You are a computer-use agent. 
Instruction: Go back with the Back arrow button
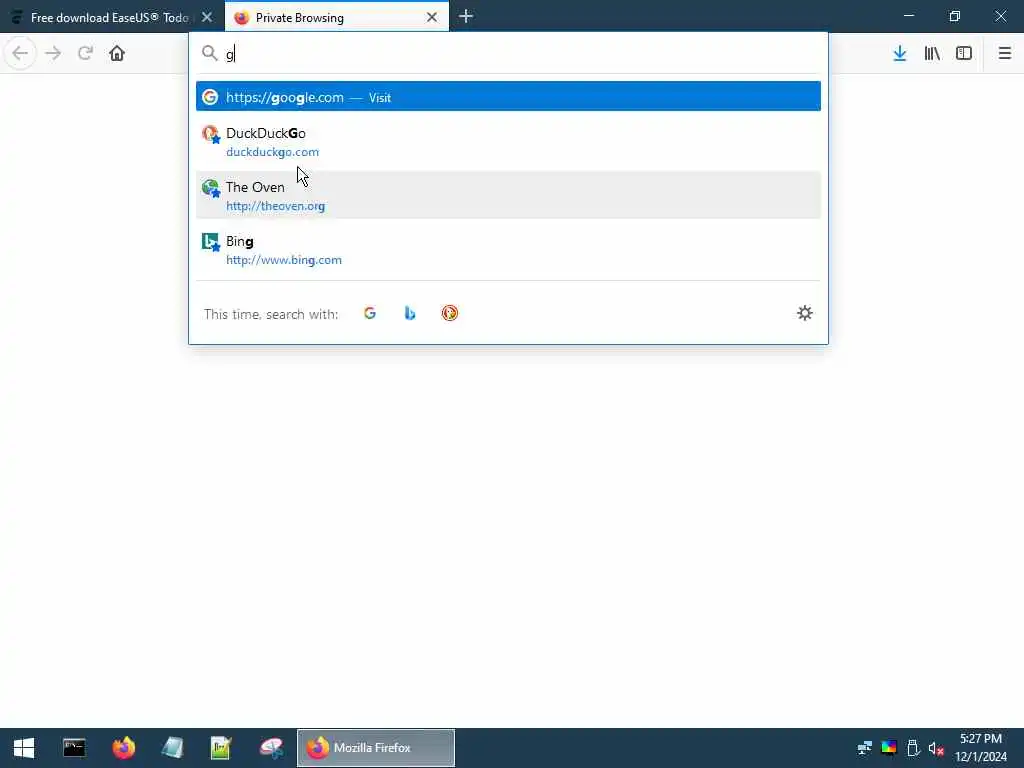20,53
